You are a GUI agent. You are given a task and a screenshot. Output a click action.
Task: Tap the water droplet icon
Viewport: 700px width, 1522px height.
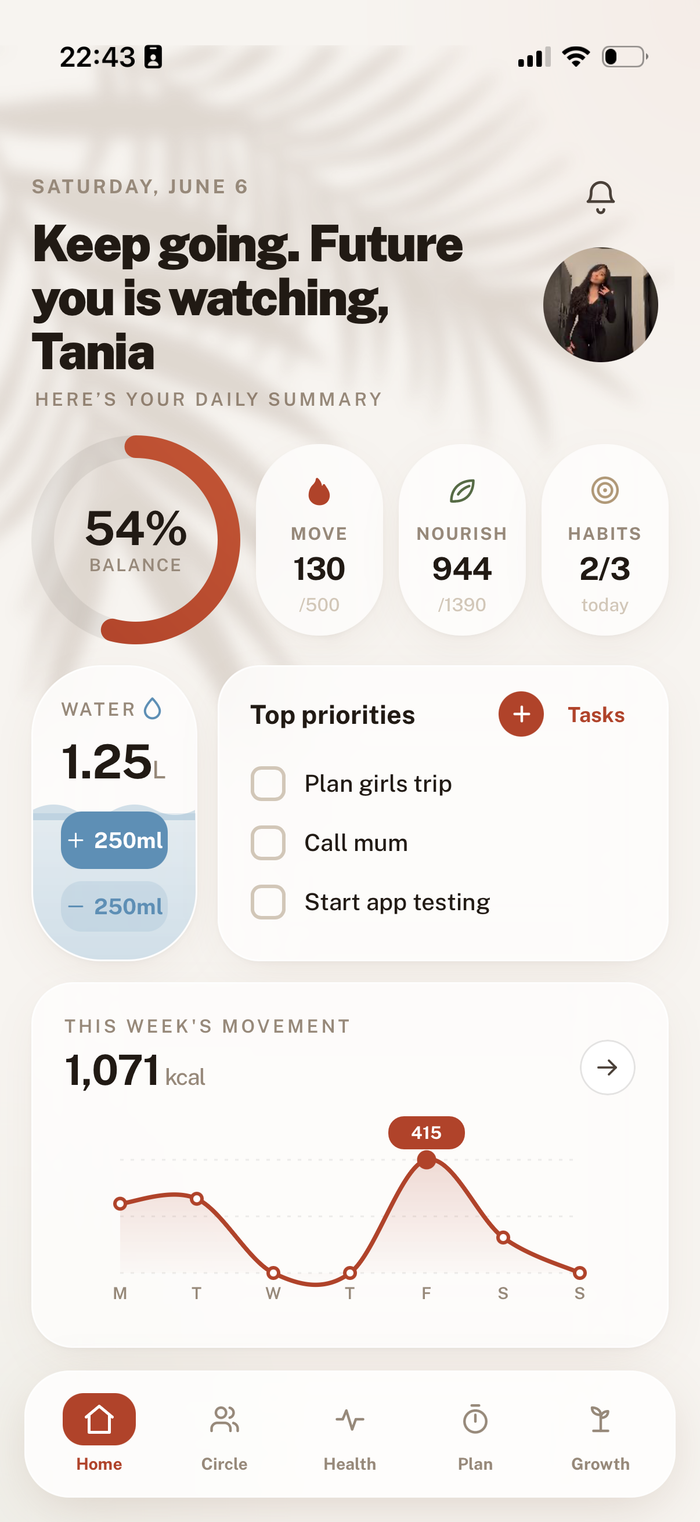[152, 709]
